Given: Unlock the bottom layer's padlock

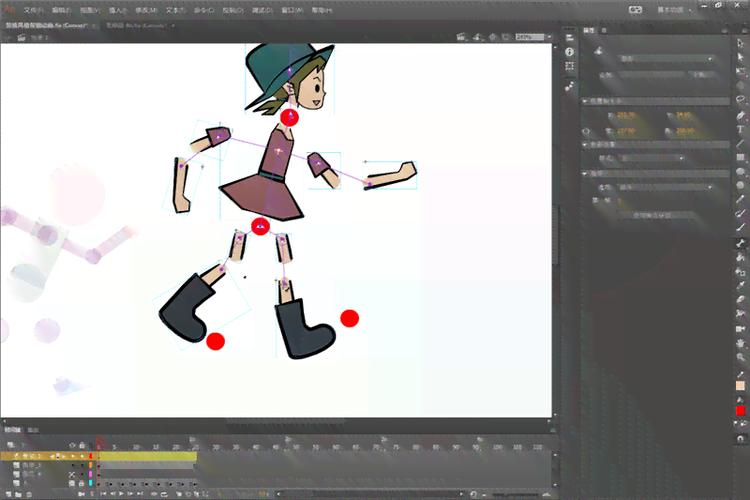Looking at the screenshot, I should [82, 484].
